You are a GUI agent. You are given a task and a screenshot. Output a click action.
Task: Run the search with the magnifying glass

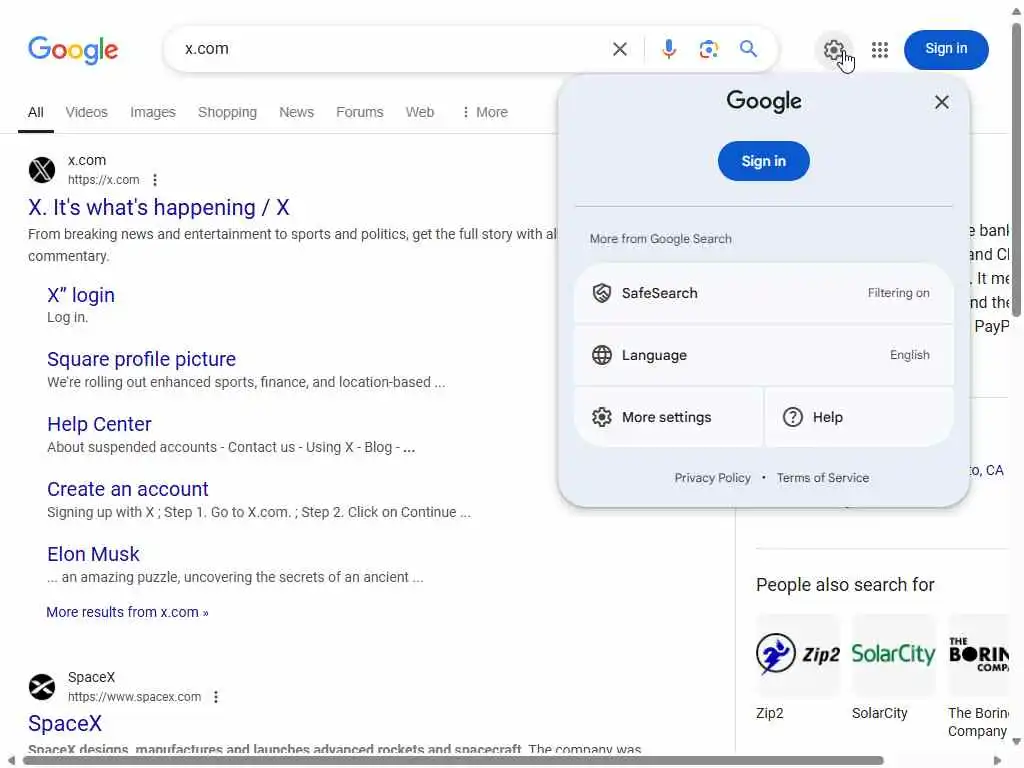[748, 49]
